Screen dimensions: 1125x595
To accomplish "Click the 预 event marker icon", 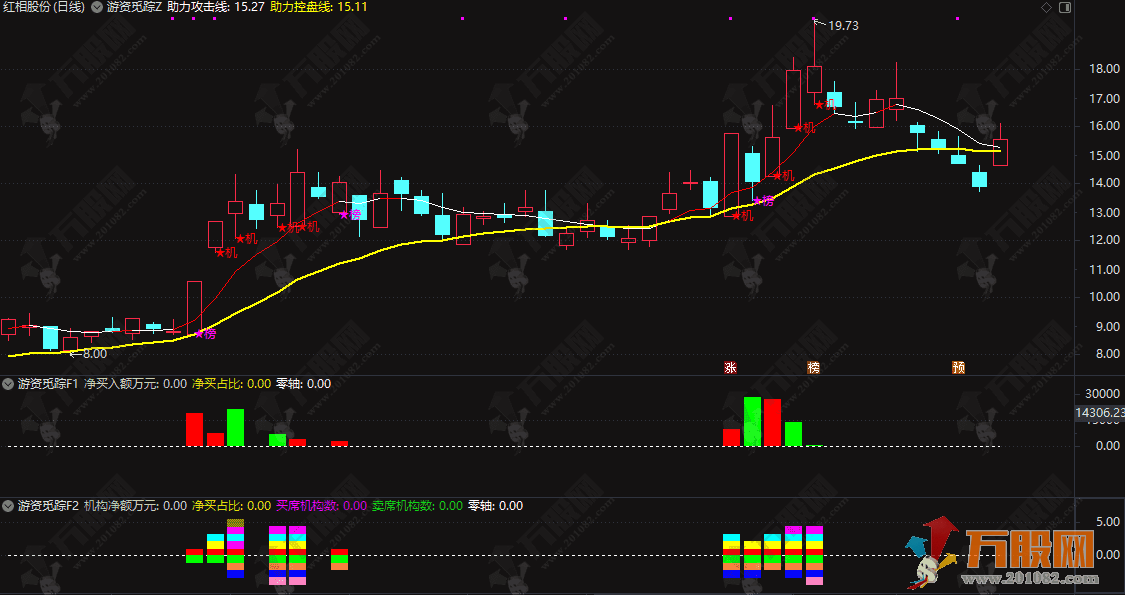I will (958, 367).
